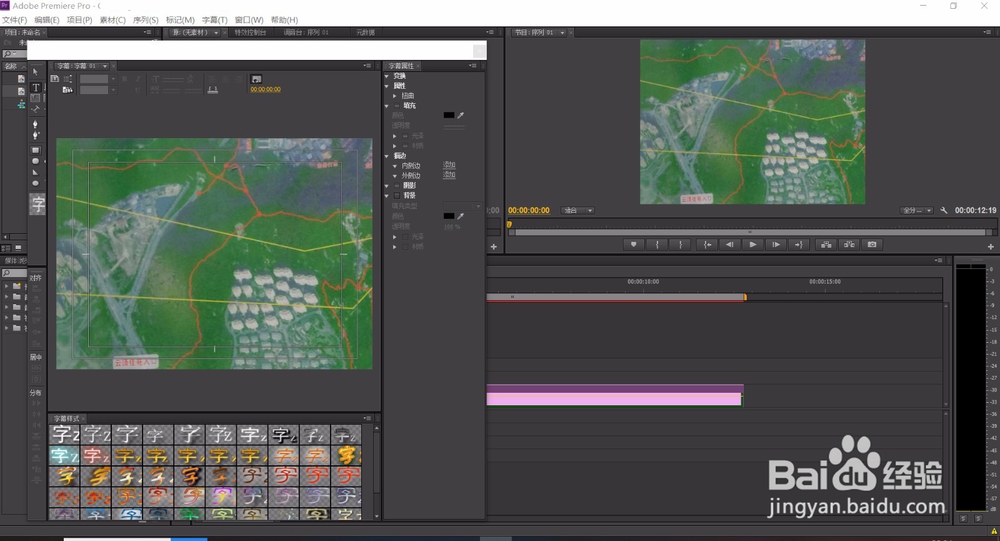Toggle the 光泽 sheen checkbox under background
1000x541 pixels.
point(405,237)
